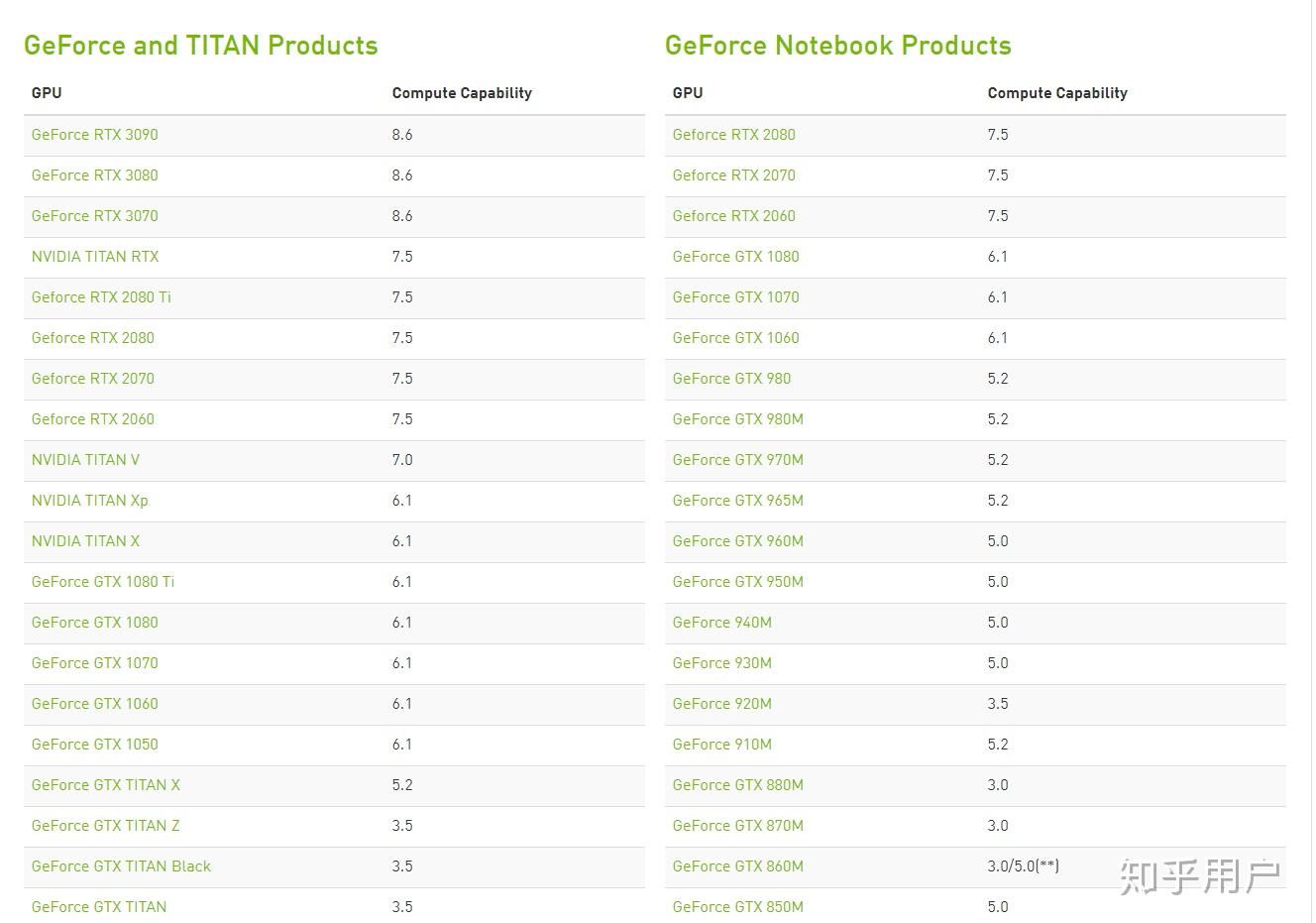The width and height of the screenshot is (1316, 923).
Task: Open the GeForce GTX 950M link
Action: pos(738,582)
